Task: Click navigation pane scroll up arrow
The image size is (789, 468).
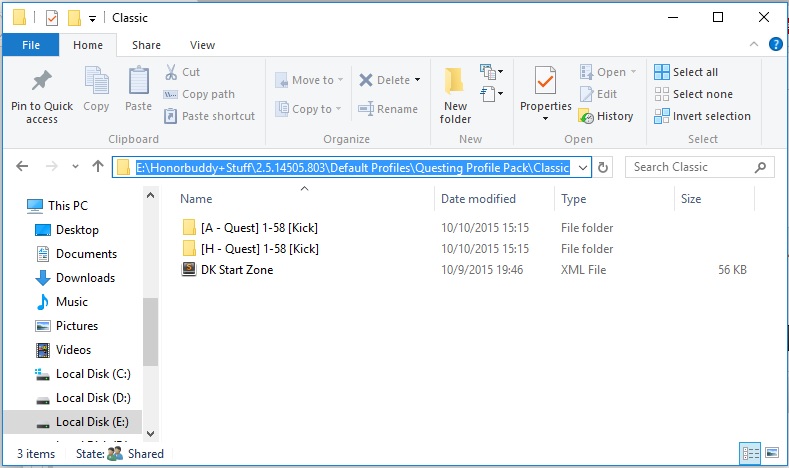Action: (150, 195)
